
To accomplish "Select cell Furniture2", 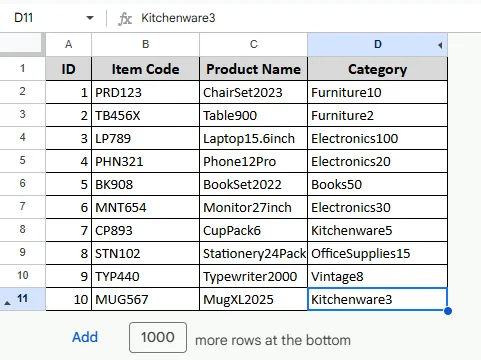I will (378, 115).
